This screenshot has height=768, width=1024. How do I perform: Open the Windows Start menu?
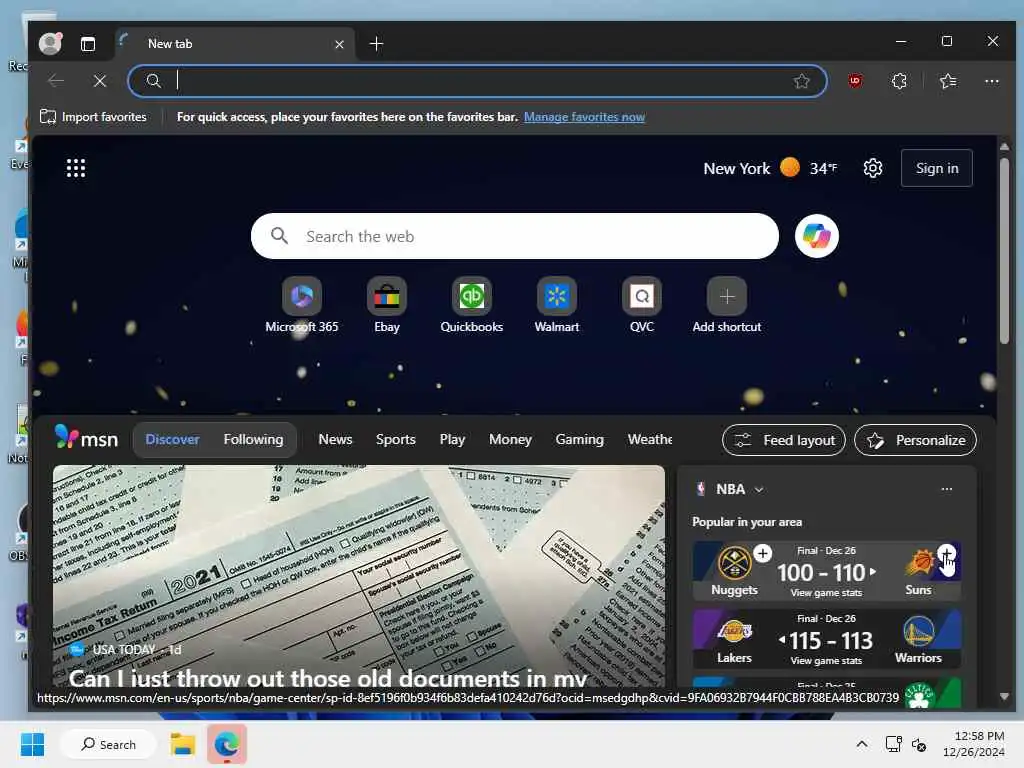coord(32,744)
